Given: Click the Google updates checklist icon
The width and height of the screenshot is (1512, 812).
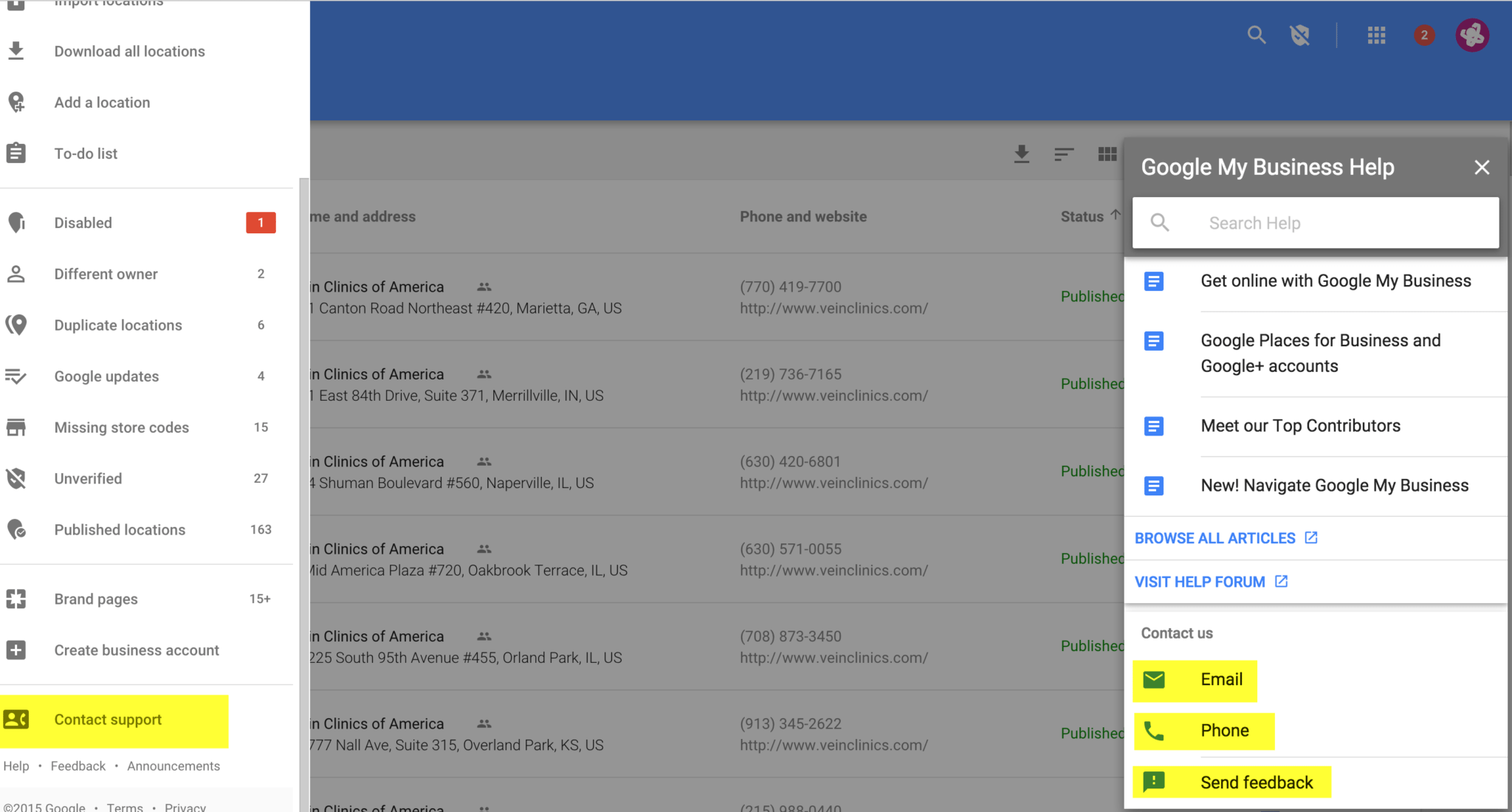Looking at the screenshot, I should click(16, 376).
